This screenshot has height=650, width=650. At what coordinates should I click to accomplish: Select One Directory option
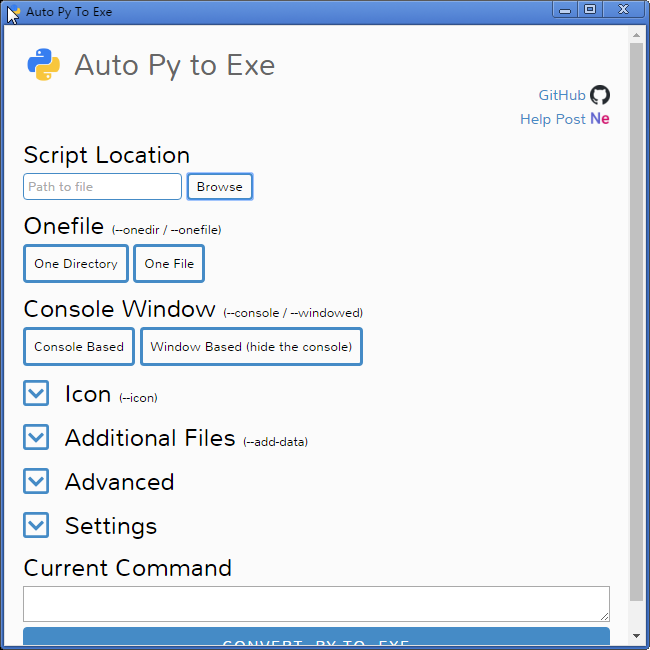pos(76,264)
